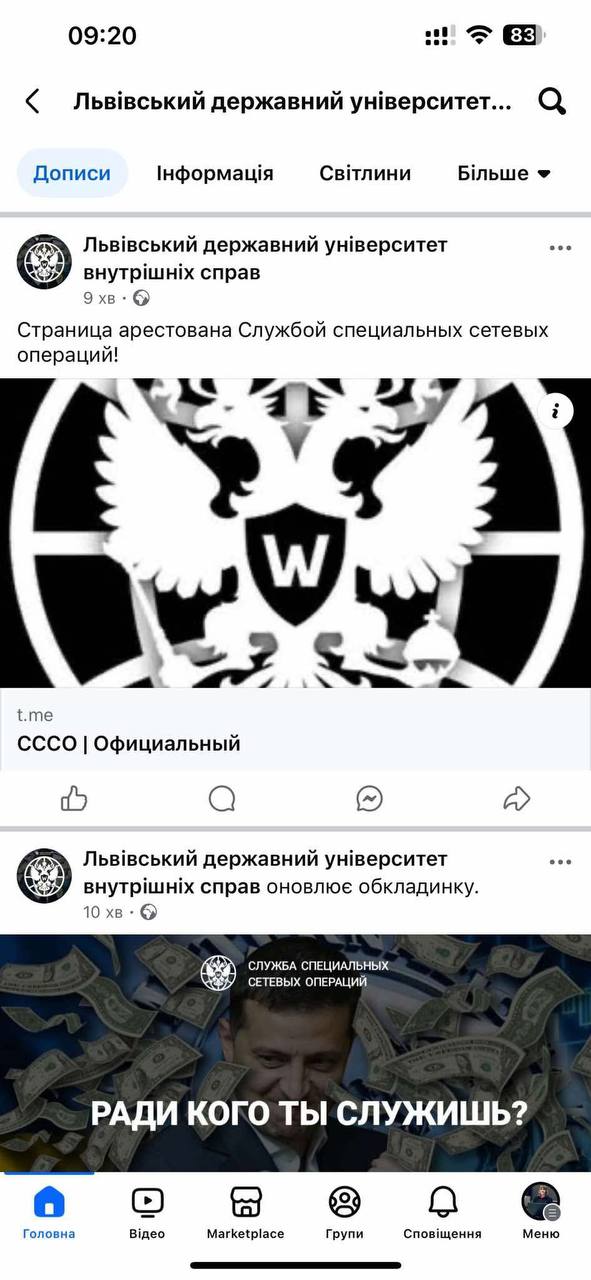The height and width of the screenshot is (1280, 591).
Task: Open Сповіщення notifications bell
Action: coord(442,1213)
